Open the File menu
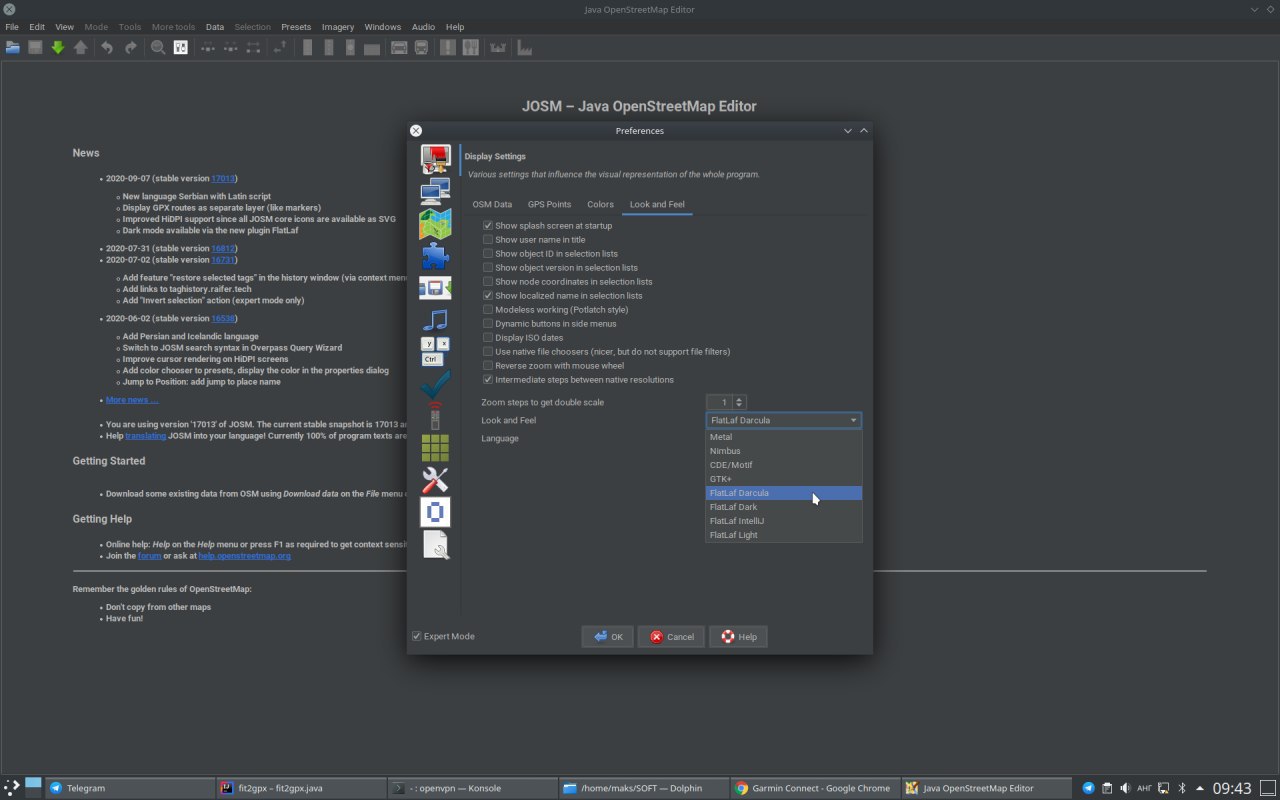 point(12,27)
